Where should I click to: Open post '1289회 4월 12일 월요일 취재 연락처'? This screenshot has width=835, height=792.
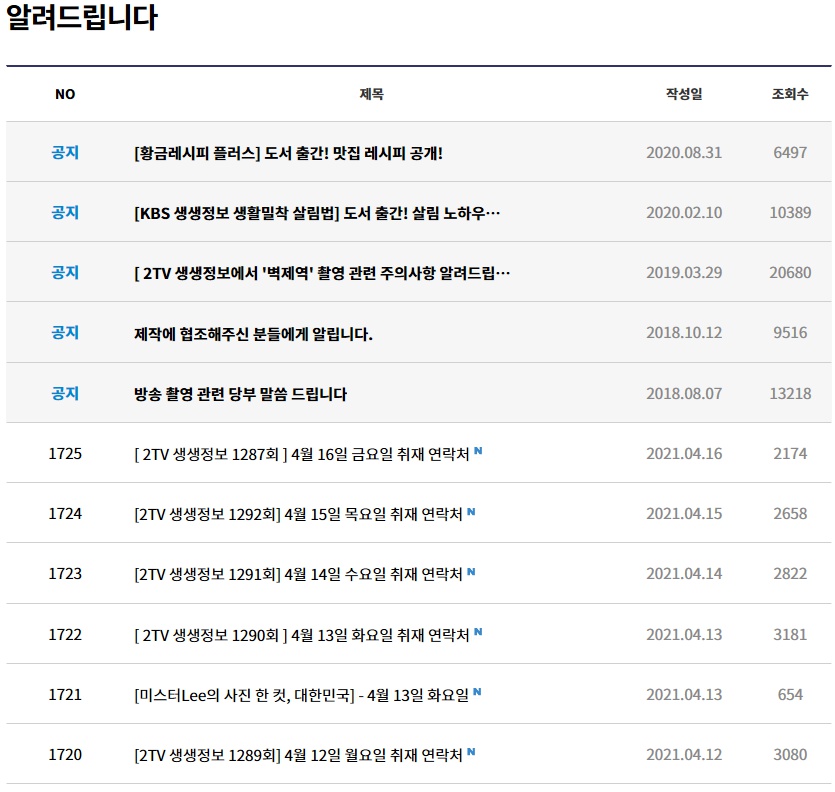tap(298, 756)
